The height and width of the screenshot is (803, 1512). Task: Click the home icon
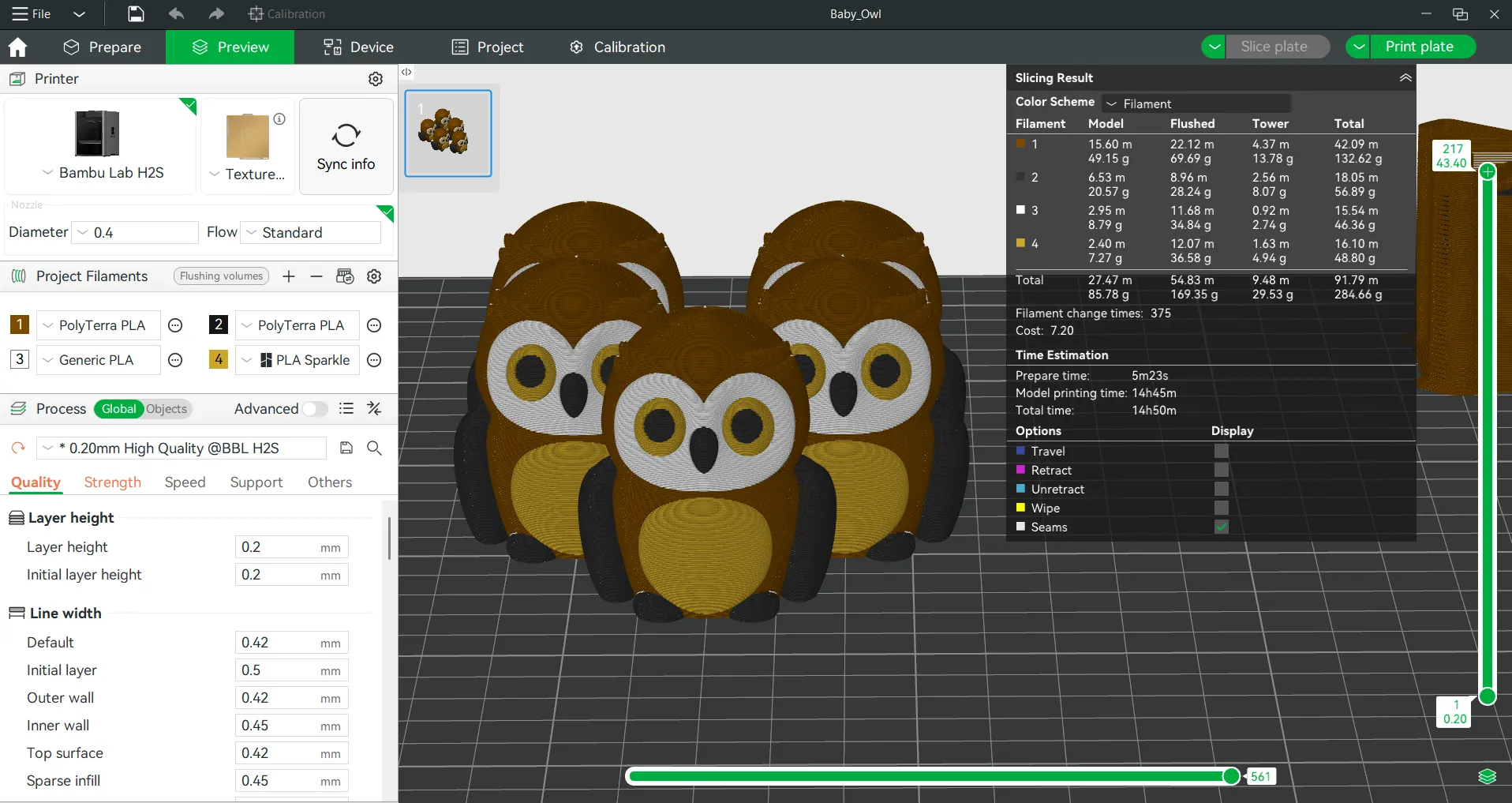pyautogui.click(x=17, y=47)
